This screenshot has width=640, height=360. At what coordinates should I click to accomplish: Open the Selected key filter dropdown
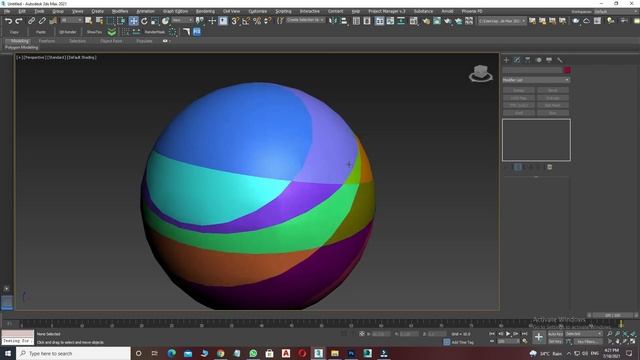(584, 334)
